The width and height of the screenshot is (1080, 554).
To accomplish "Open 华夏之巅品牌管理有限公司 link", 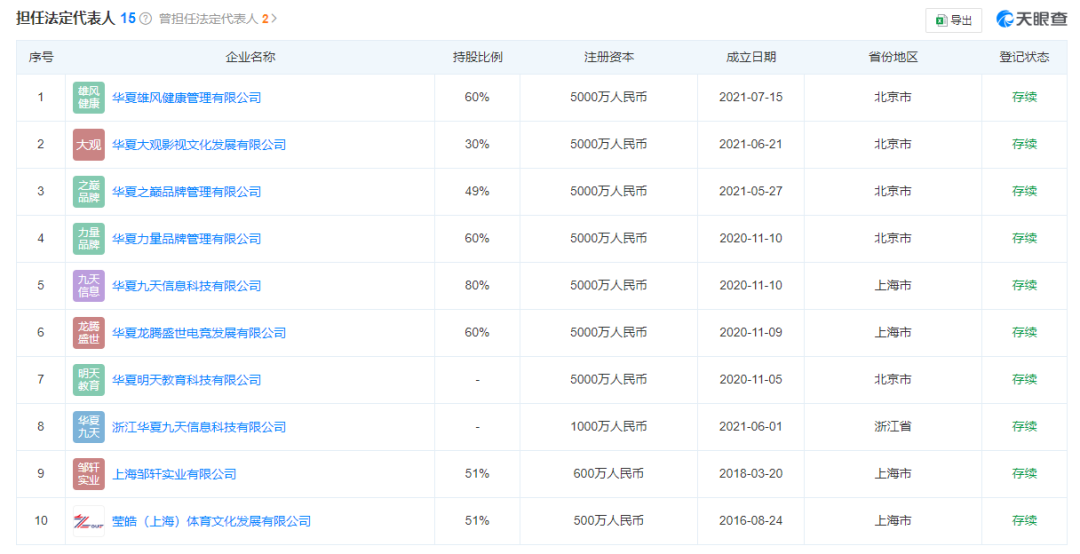I will 187,192.
